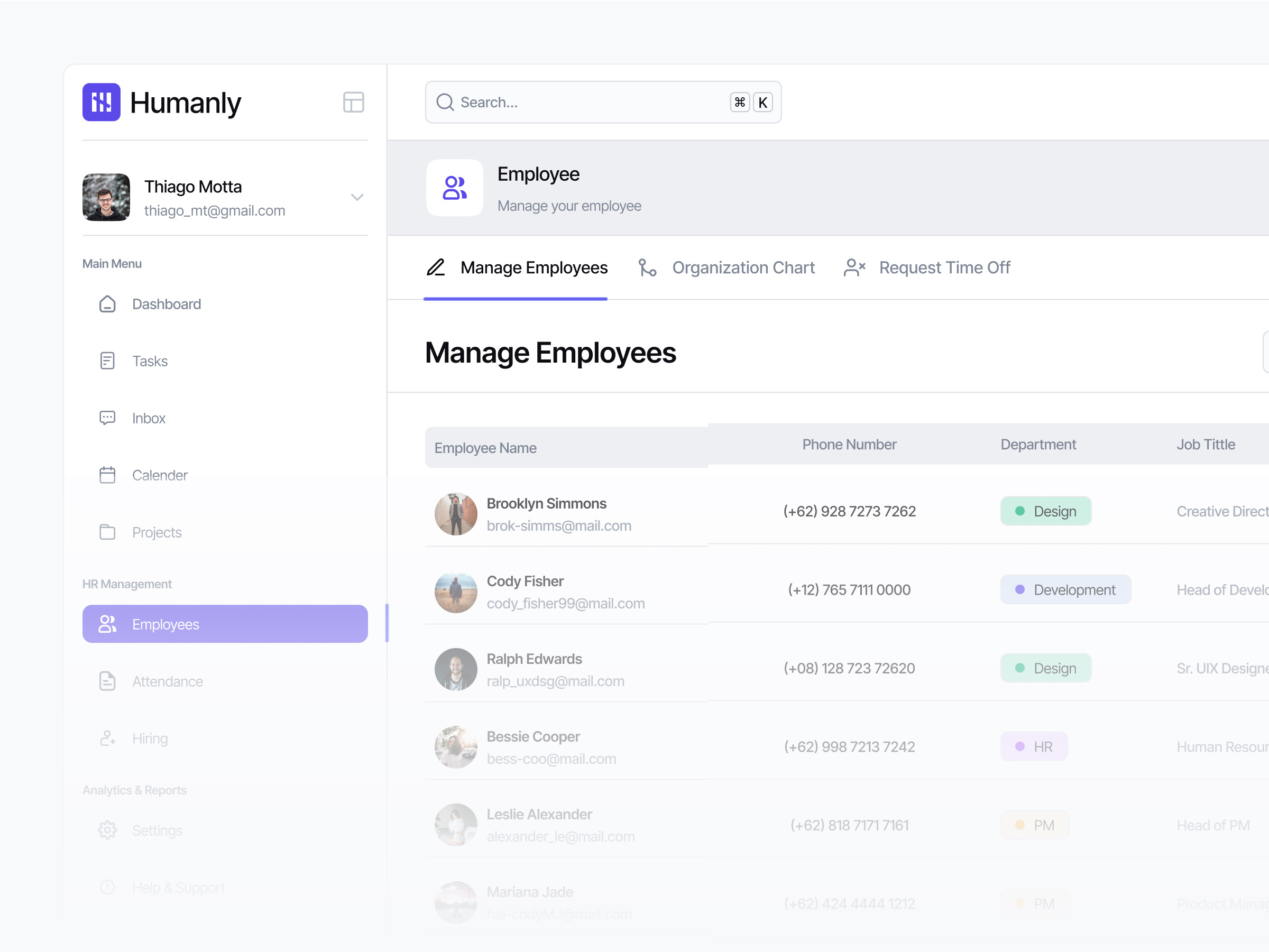Open Employees in the sidebar
The image size is (1269, 952).
pyautogui.click(x=225, y=624)
